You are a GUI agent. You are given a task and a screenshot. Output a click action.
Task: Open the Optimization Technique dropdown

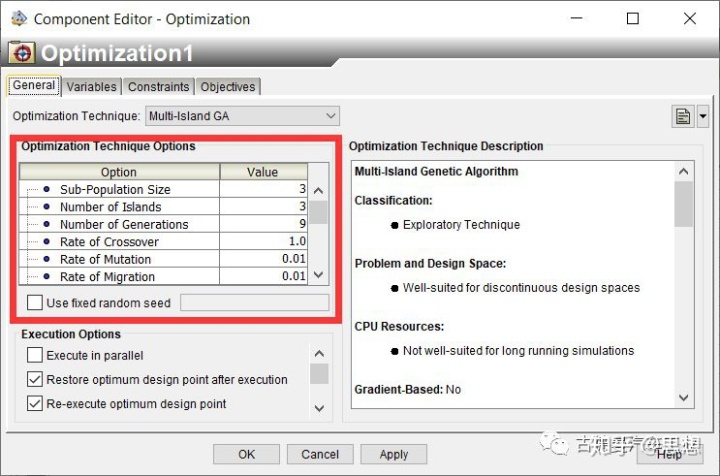pyautogui.click(x=243, y=117)
